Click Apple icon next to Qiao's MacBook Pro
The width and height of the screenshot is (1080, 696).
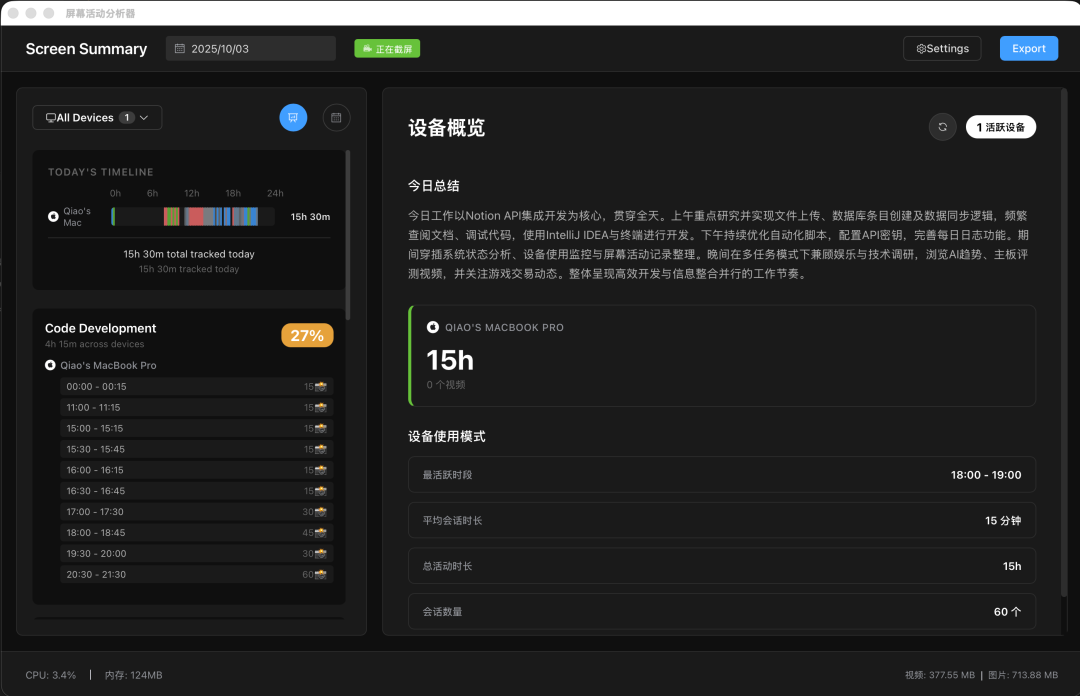pos(50,366)
